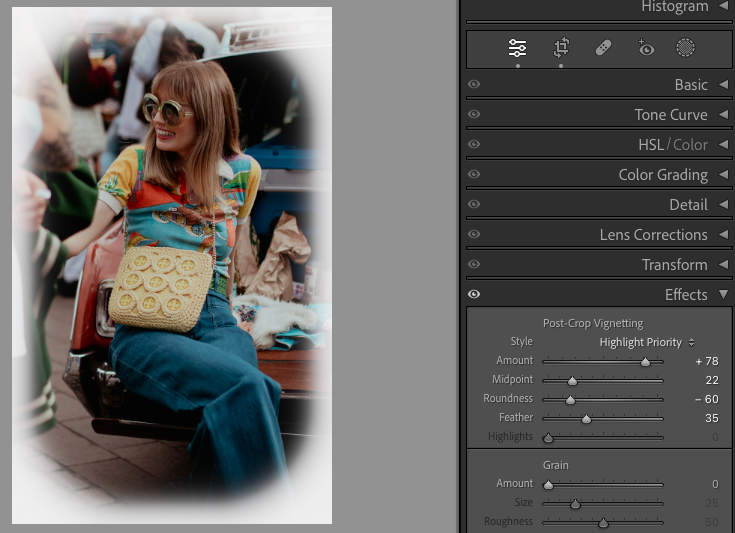Collapse the Effects panel triangle
The width and height of the screenshot is (735, 533).
click(723, 295)
